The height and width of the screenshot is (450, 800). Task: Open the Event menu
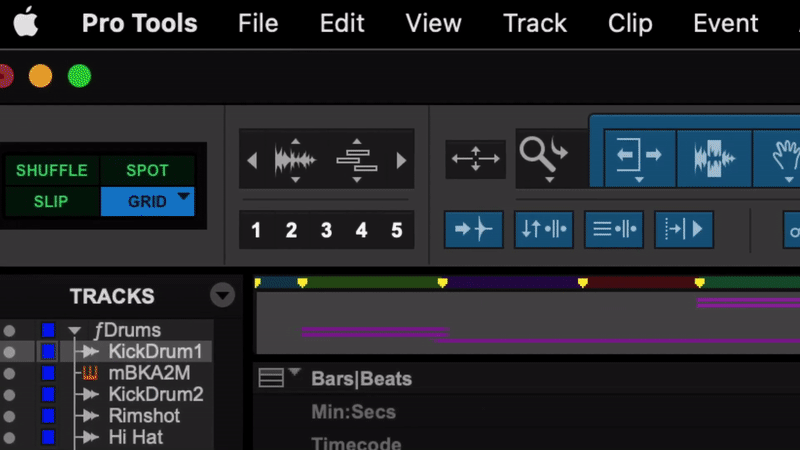(x=726, y=23)
